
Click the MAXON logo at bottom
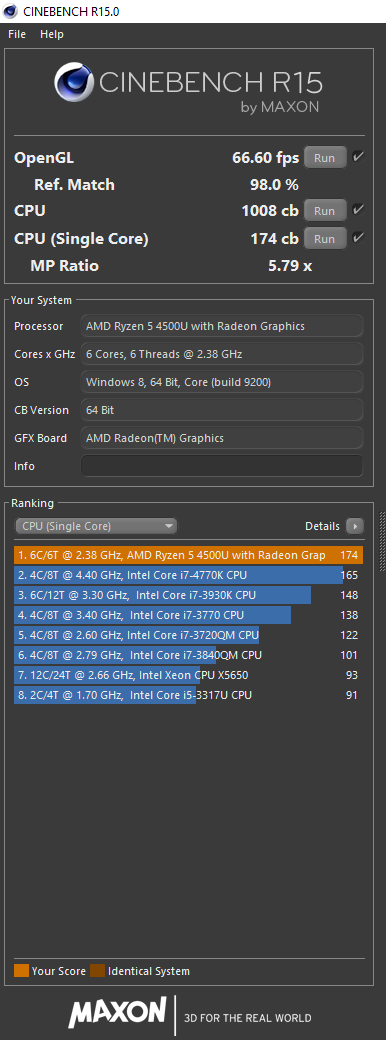(x=117, y=1012)
